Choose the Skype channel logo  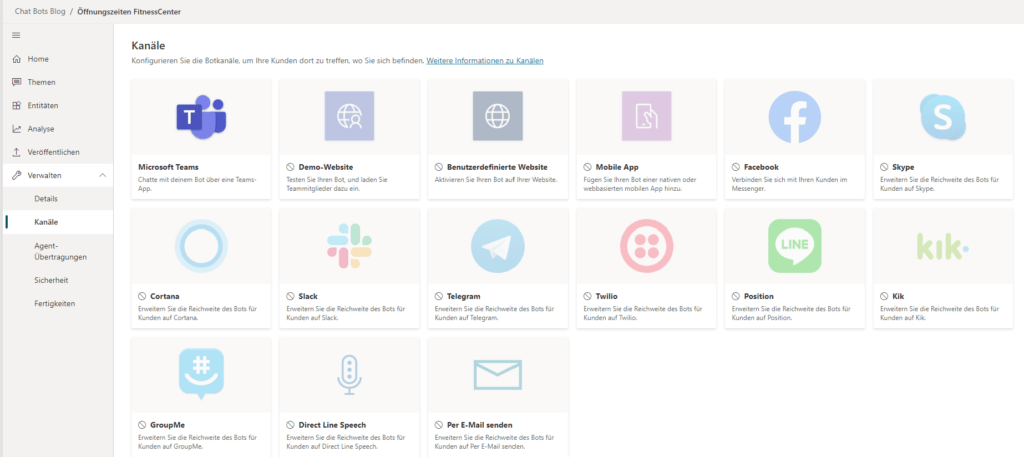942,117
